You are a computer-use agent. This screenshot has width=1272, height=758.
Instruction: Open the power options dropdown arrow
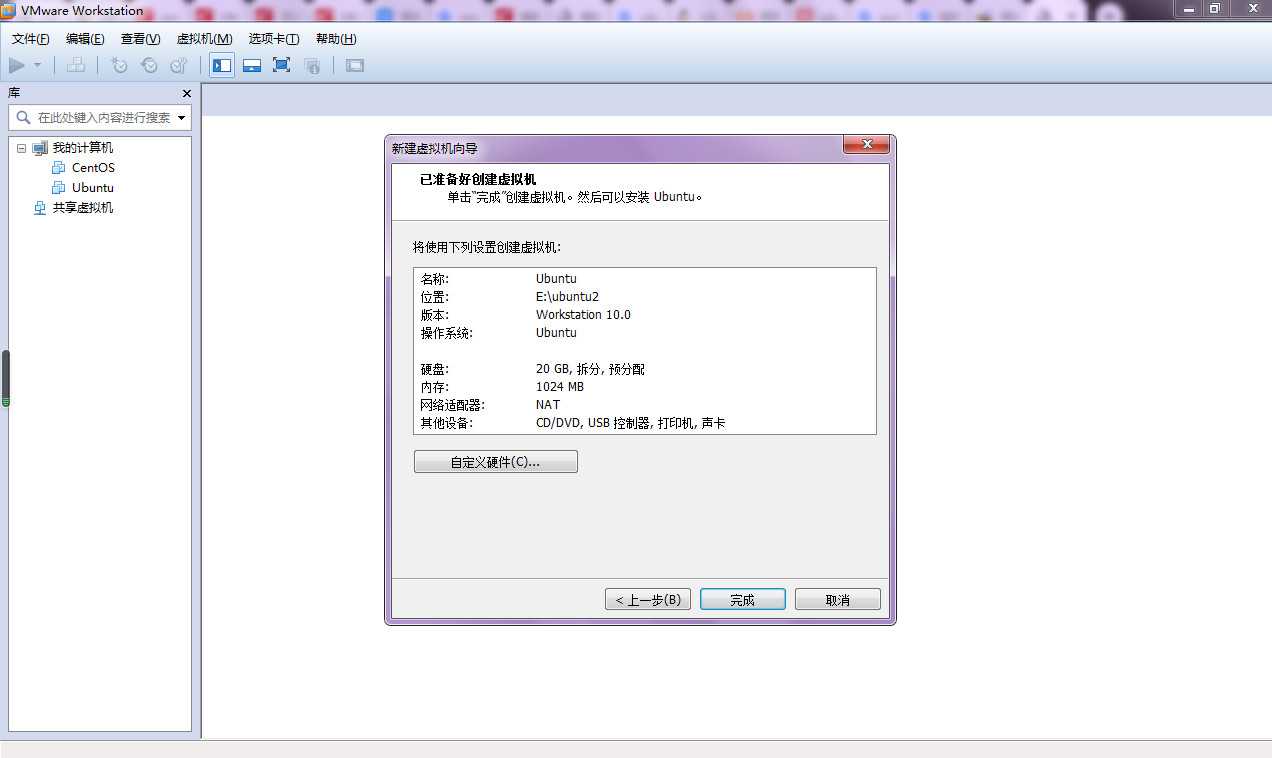(x=38, y=65)
